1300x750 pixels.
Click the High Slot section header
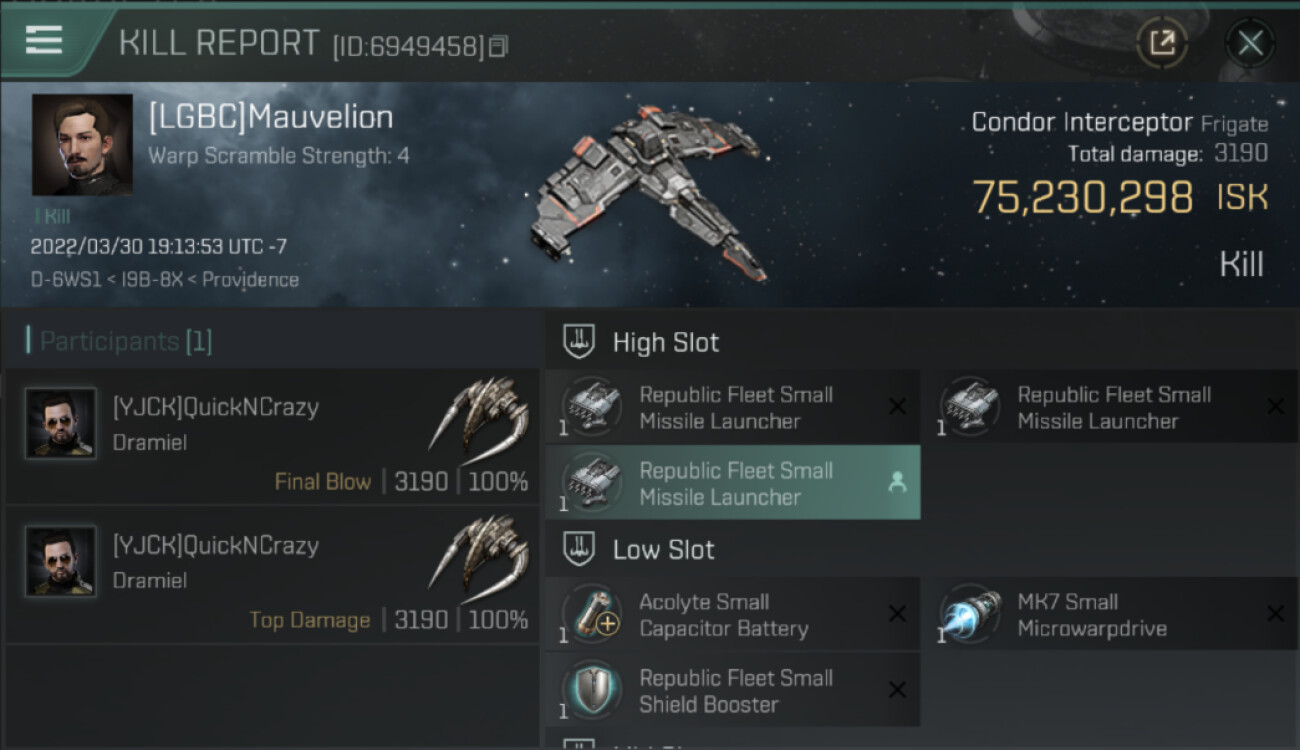click(665, 342)
